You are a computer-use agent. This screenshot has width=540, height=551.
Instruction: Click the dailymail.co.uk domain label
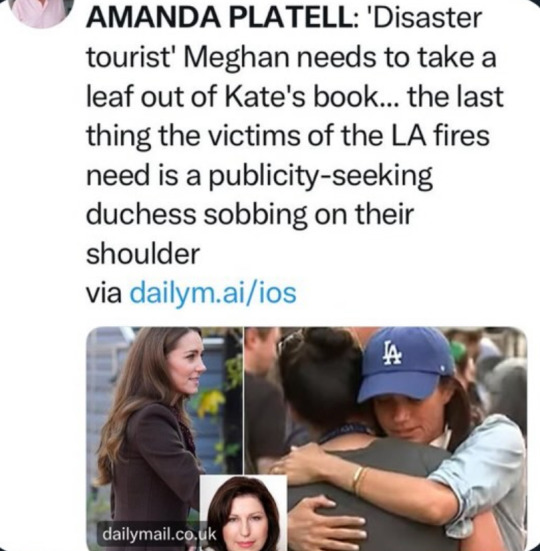[159, 534]
